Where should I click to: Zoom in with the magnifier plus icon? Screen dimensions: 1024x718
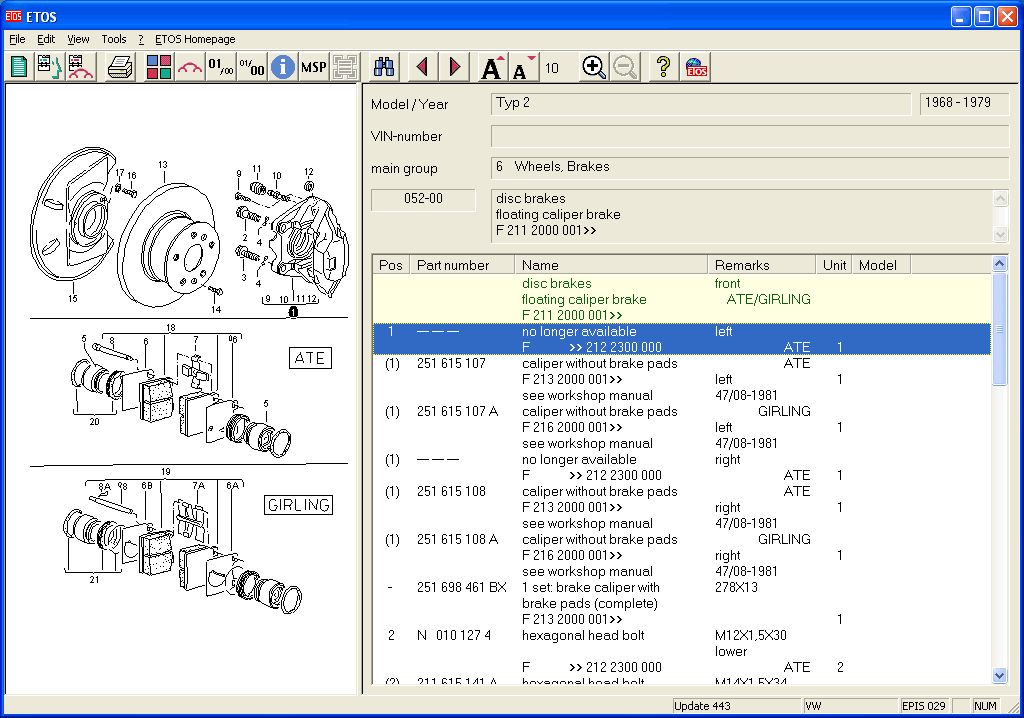594,67
